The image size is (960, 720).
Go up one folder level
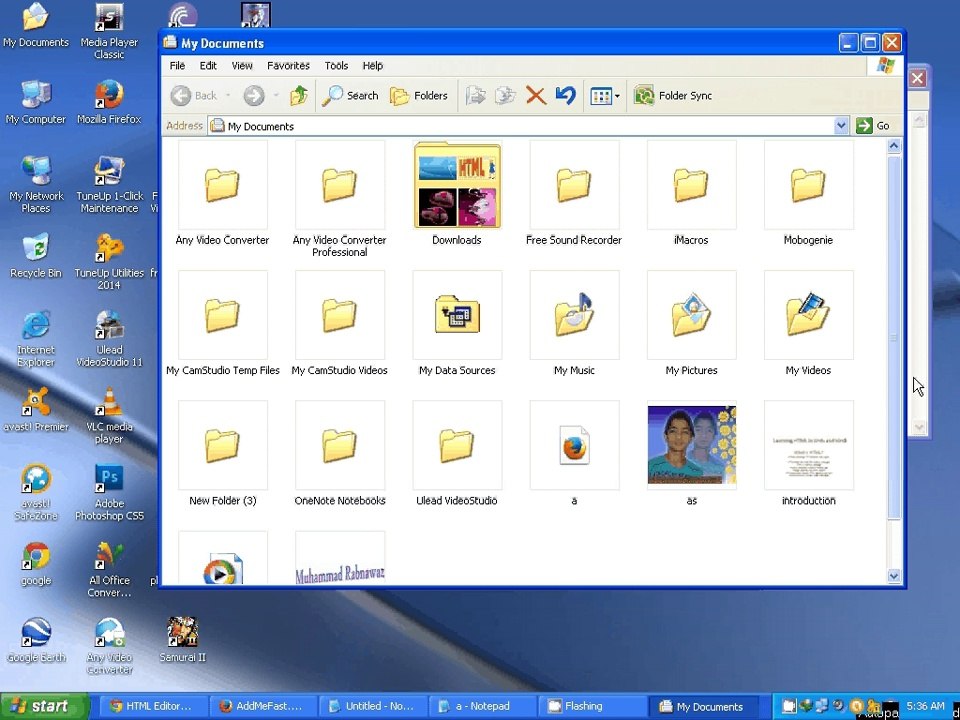click(299, 96)
